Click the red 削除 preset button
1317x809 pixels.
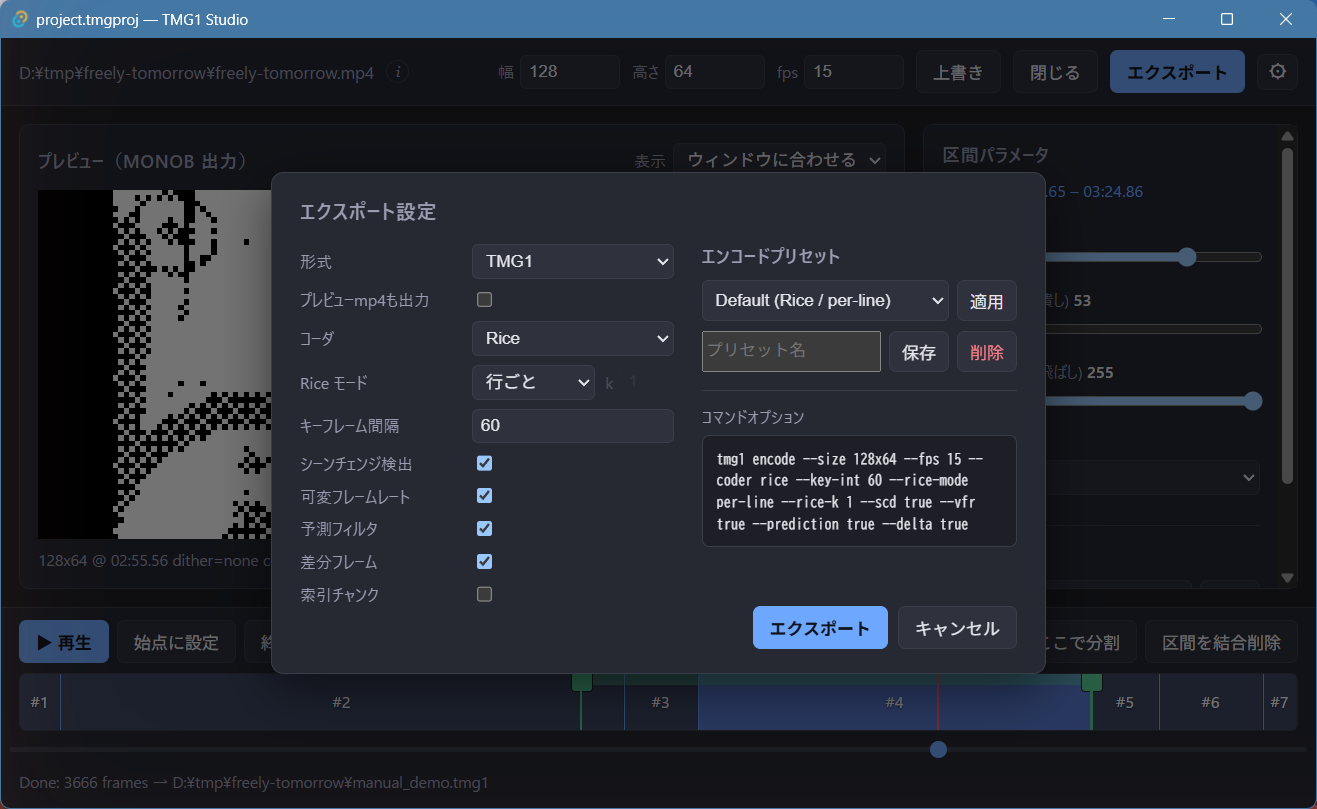click(x=987, y=352)
